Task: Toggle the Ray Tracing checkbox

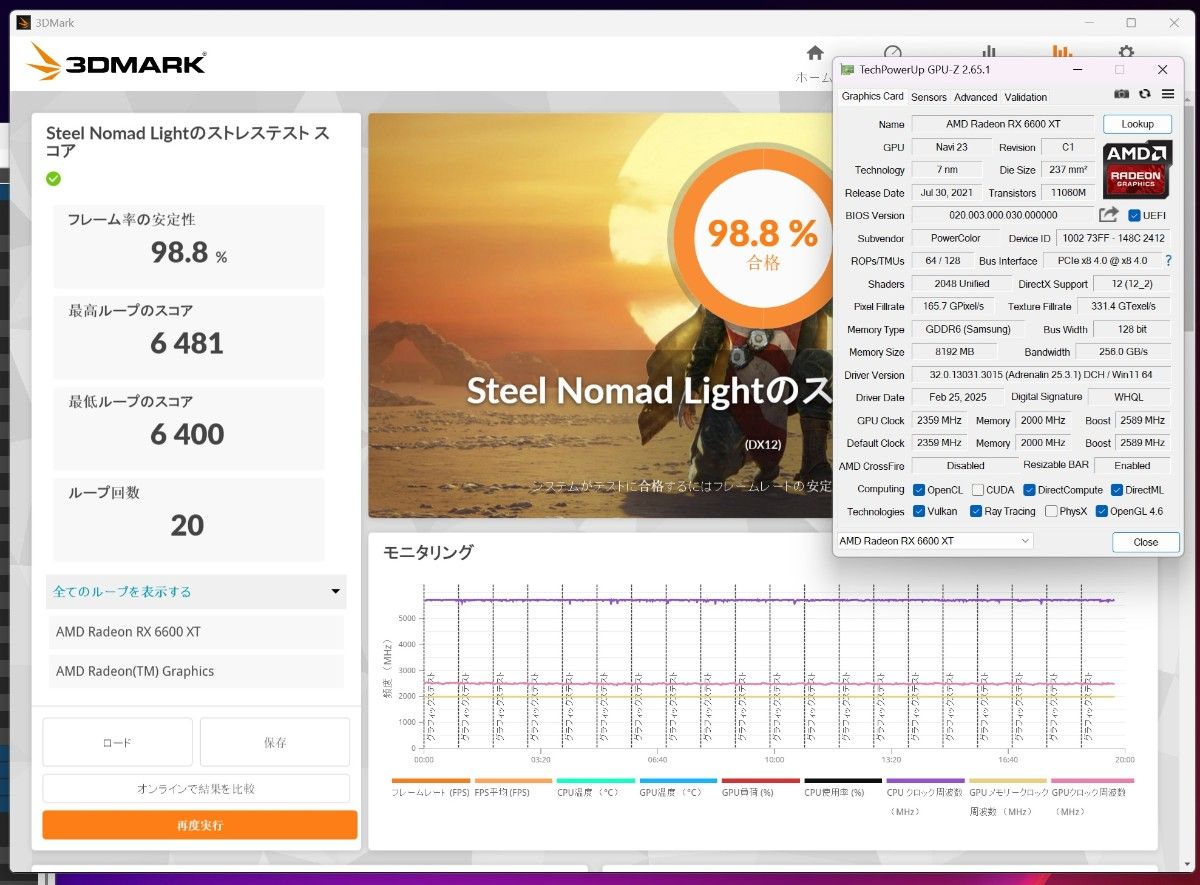Action: point(976,511)
